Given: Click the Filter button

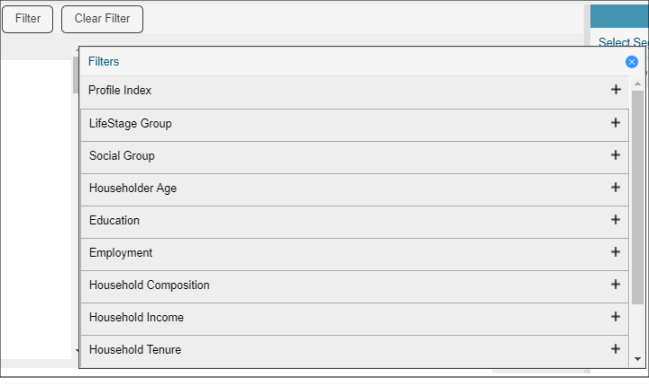Looking at the screenshot, I should click(x=28, y=19).
